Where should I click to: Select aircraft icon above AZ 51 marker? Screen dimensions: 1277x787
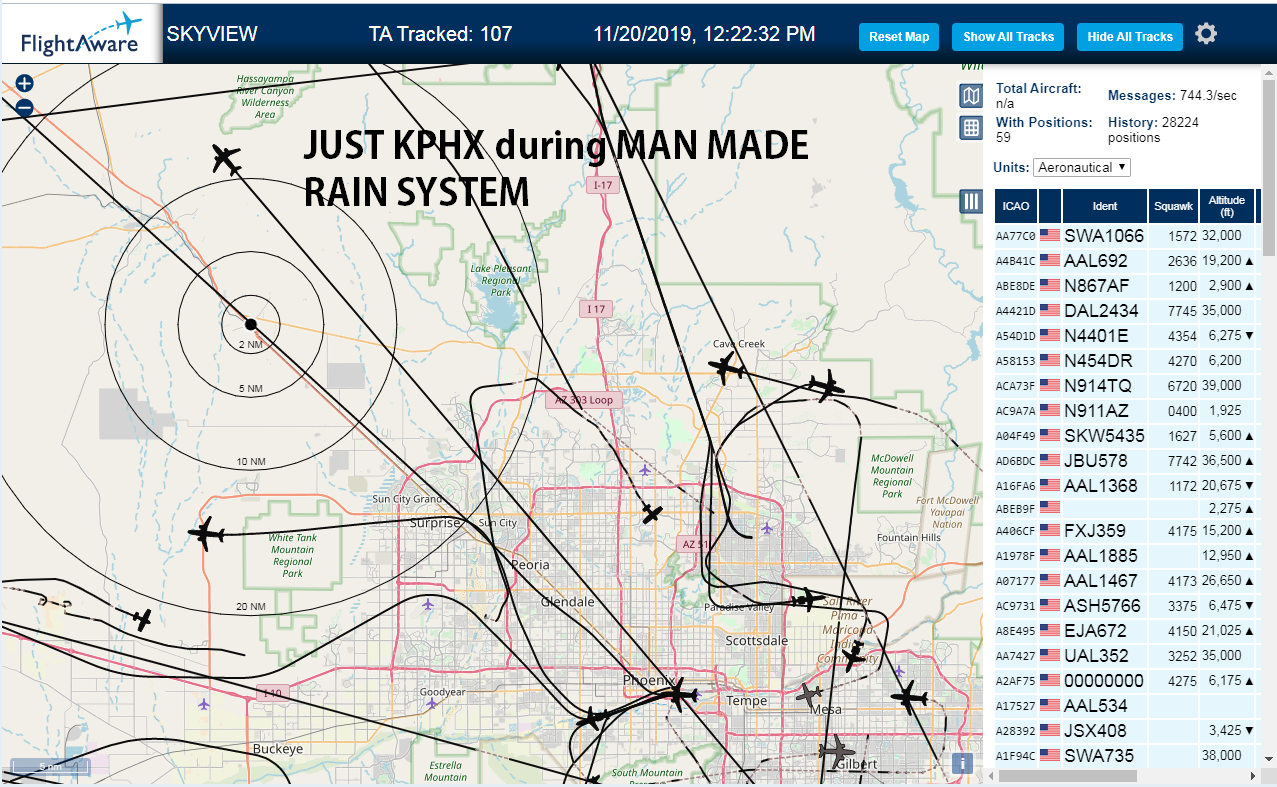pyautogui.click(x=652, y=514)
